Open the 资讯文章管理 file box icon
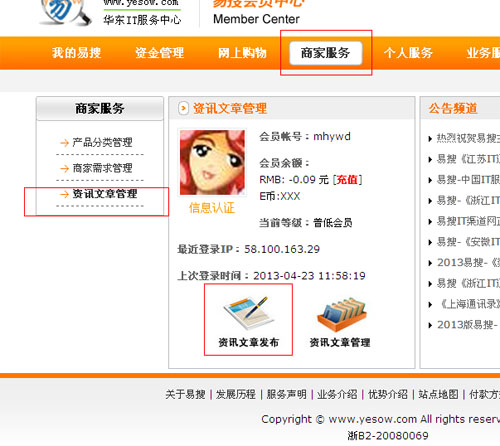500x446 pixels. pos(341,314)
